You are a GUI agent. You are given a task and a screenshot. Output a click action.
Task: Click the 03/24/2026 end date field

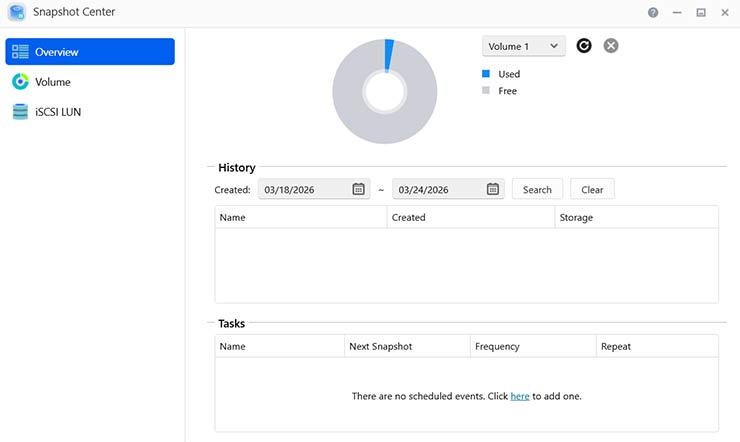pyautogui.click(x=438, y=189)
